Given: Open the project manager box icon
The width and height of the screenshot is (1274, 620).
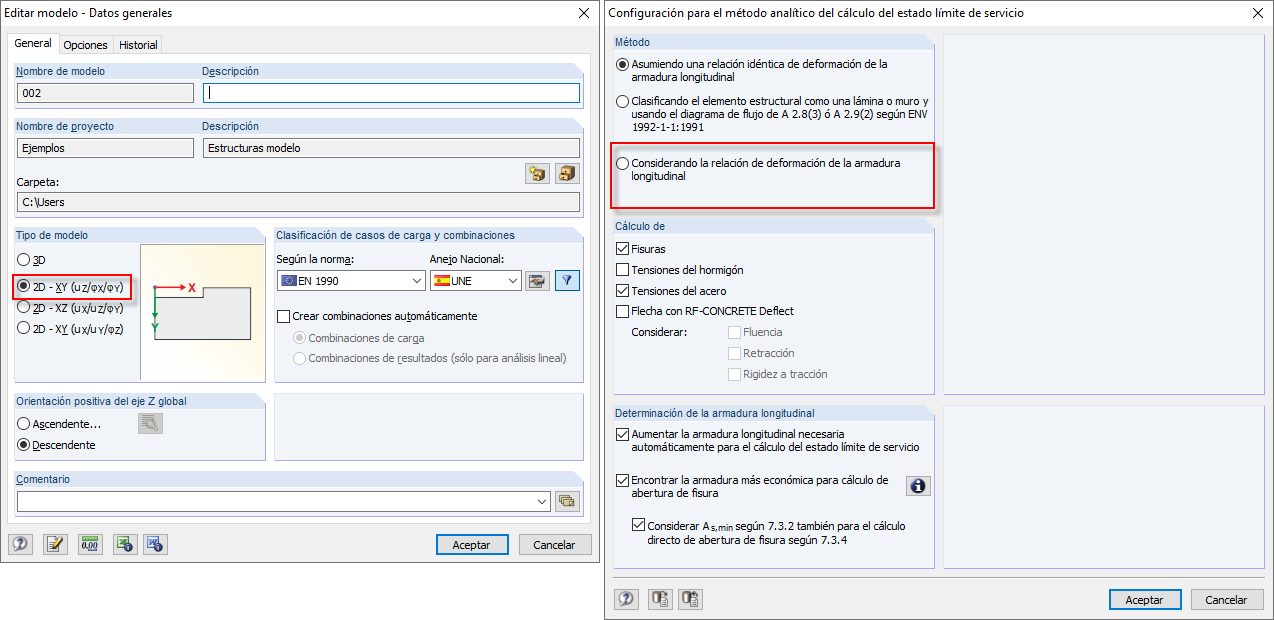Looking at the screenshot, I should pos(567,173).
